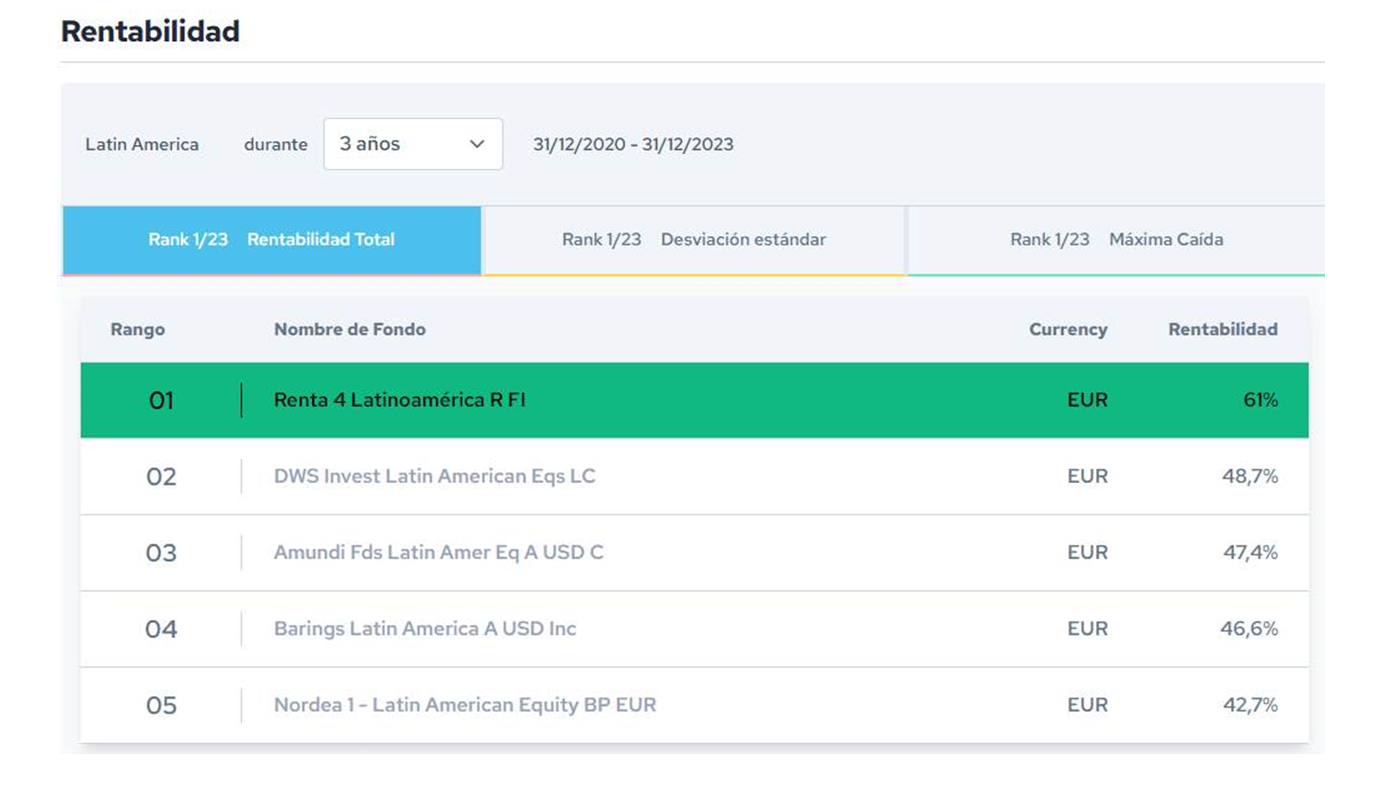
Task: Open DWS Invest Latin American Eqs LC
Action: (434, 477)
